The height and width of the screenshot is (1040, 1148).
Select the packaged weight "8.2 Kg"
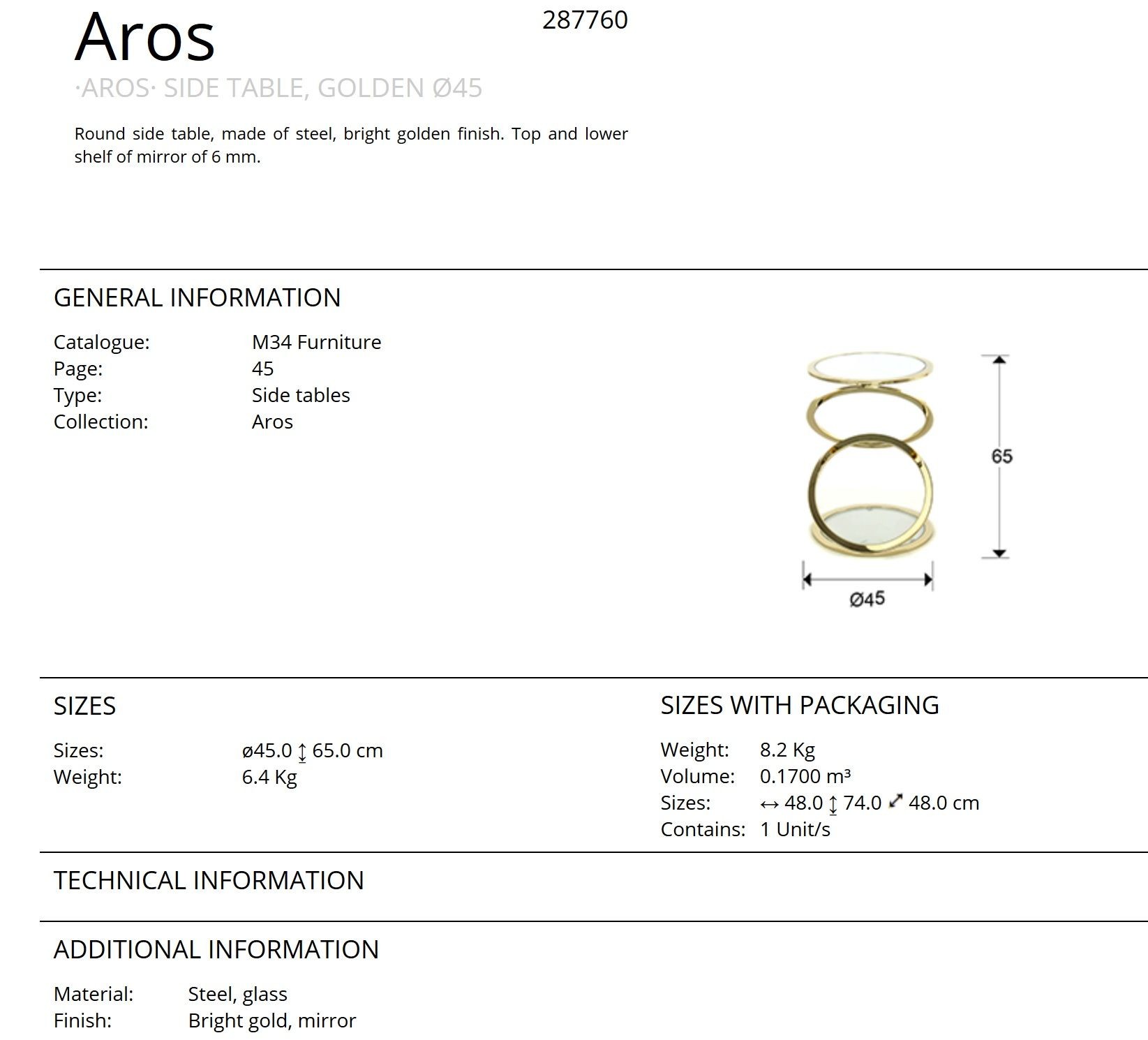787,750
